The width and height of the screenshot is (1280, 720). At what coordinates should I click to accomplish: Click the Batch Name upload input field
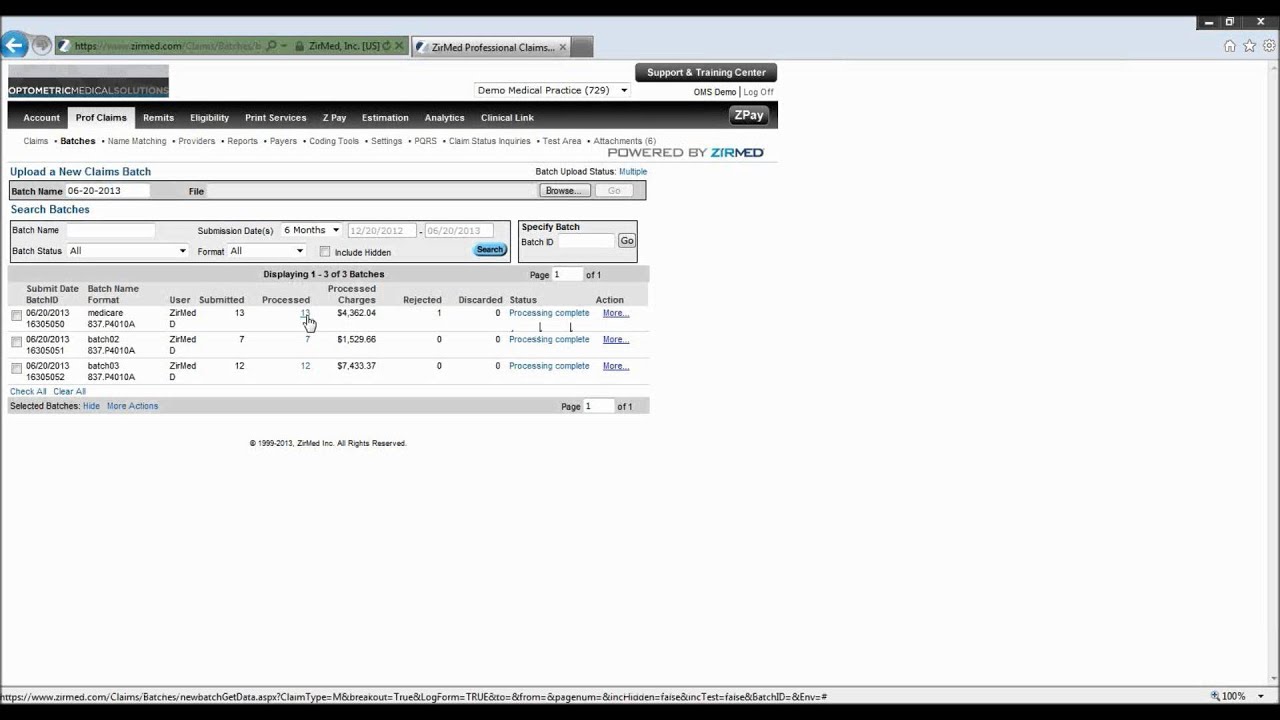[x=108, y=190]
